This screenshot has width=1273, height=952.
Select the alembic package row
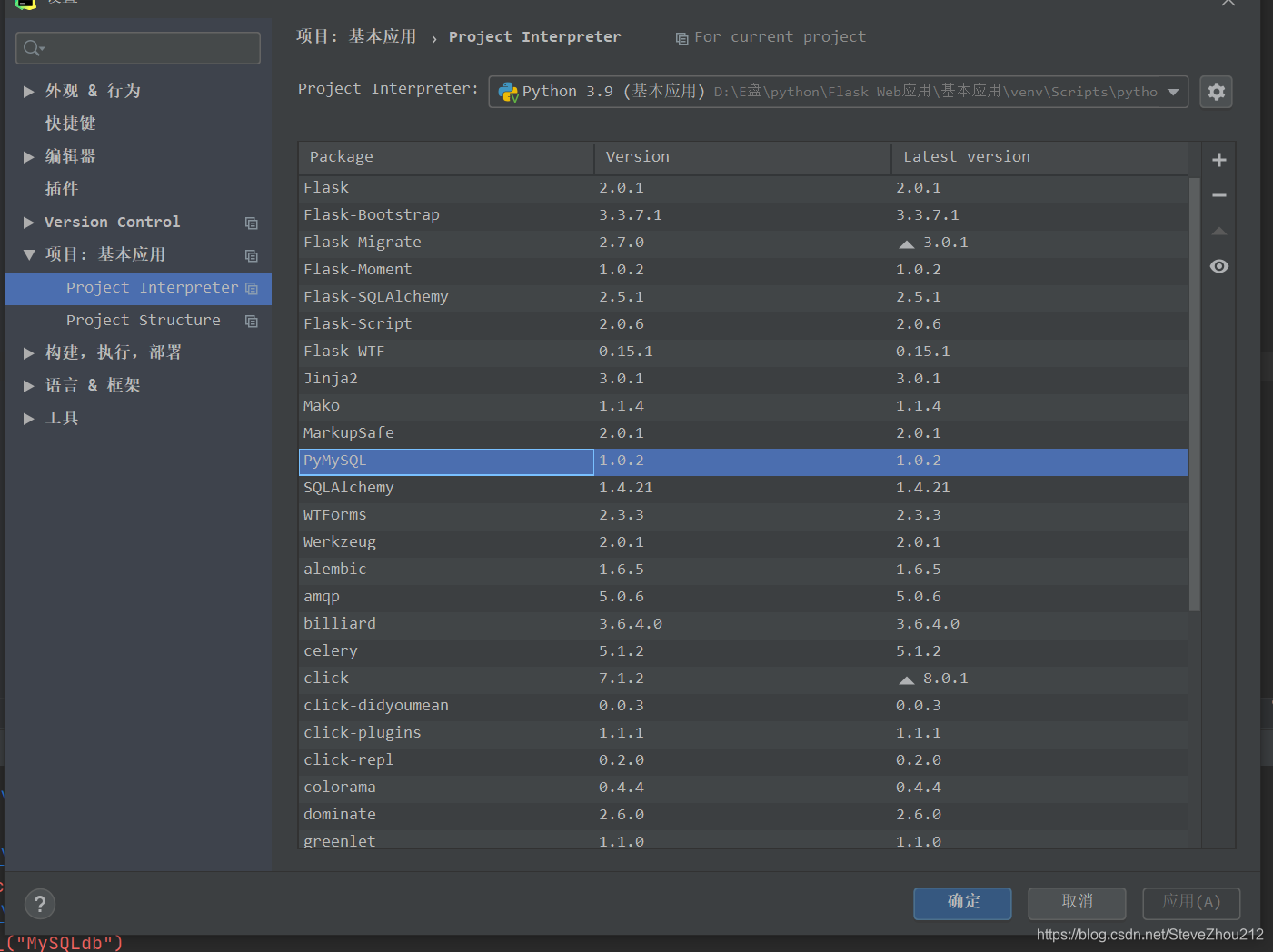click(x=743, y=570)
